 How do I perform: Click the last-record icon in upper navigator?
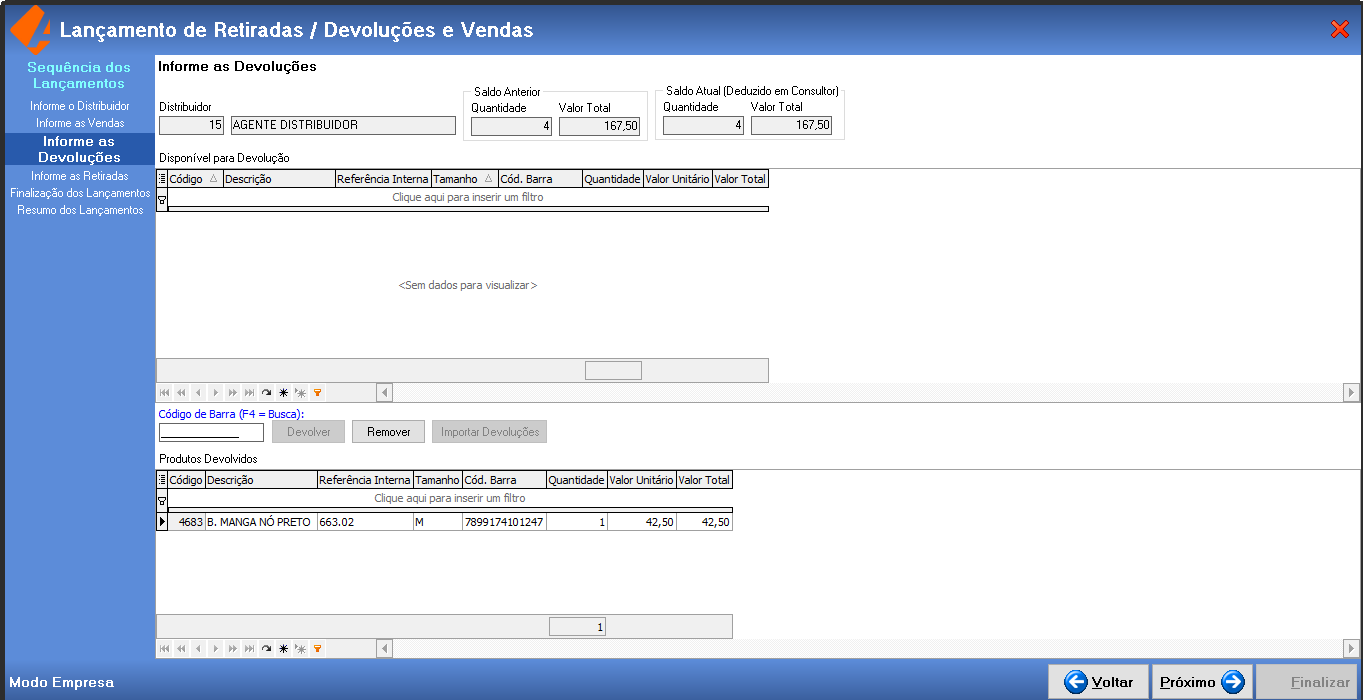pyautogui.click(x=249, y=393)
